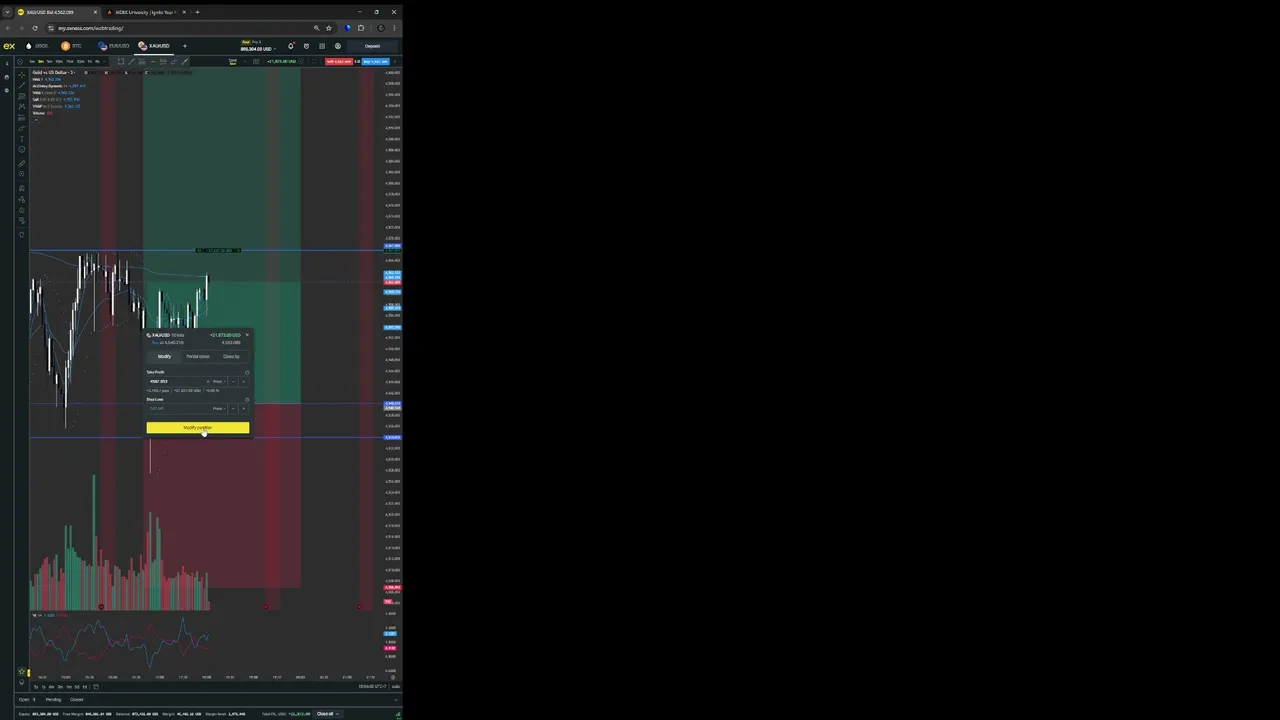1280x720 pixels.
Task: Click the red Sell price button
Action: (x=339, y=61)
